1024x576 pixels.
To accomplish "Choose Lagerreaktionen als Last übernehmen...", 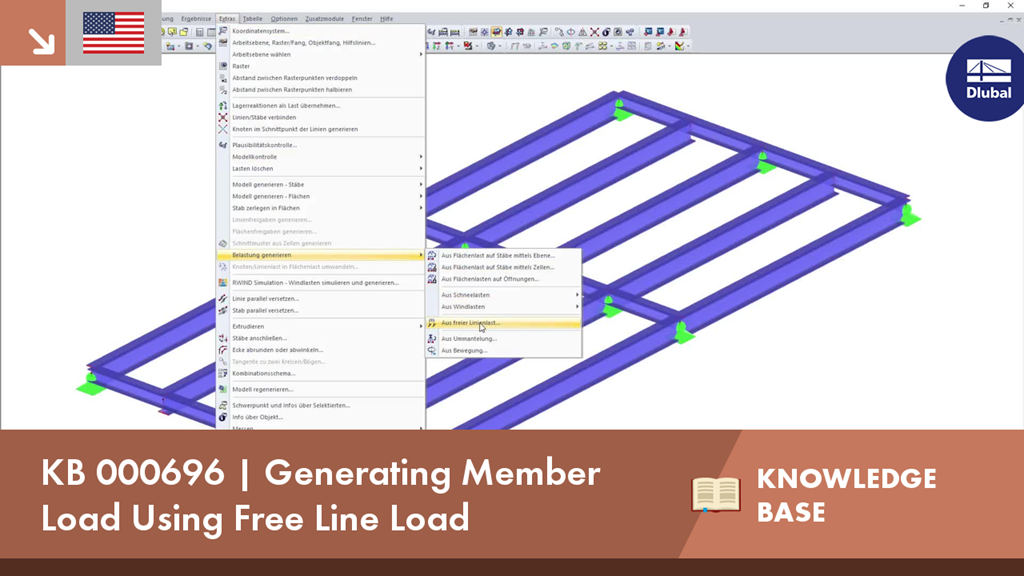I will [320, 105].
